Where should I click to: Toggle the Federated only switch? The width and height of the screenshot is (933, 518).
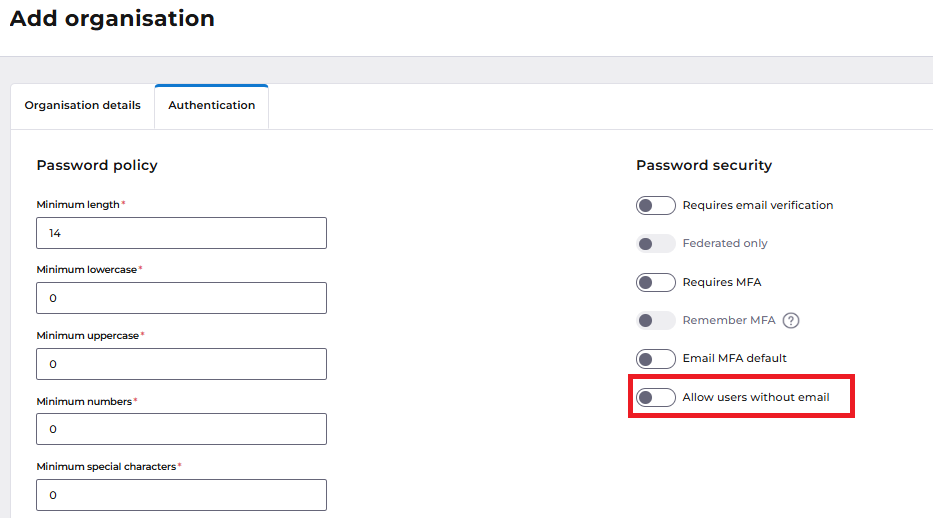pos(656,244)
